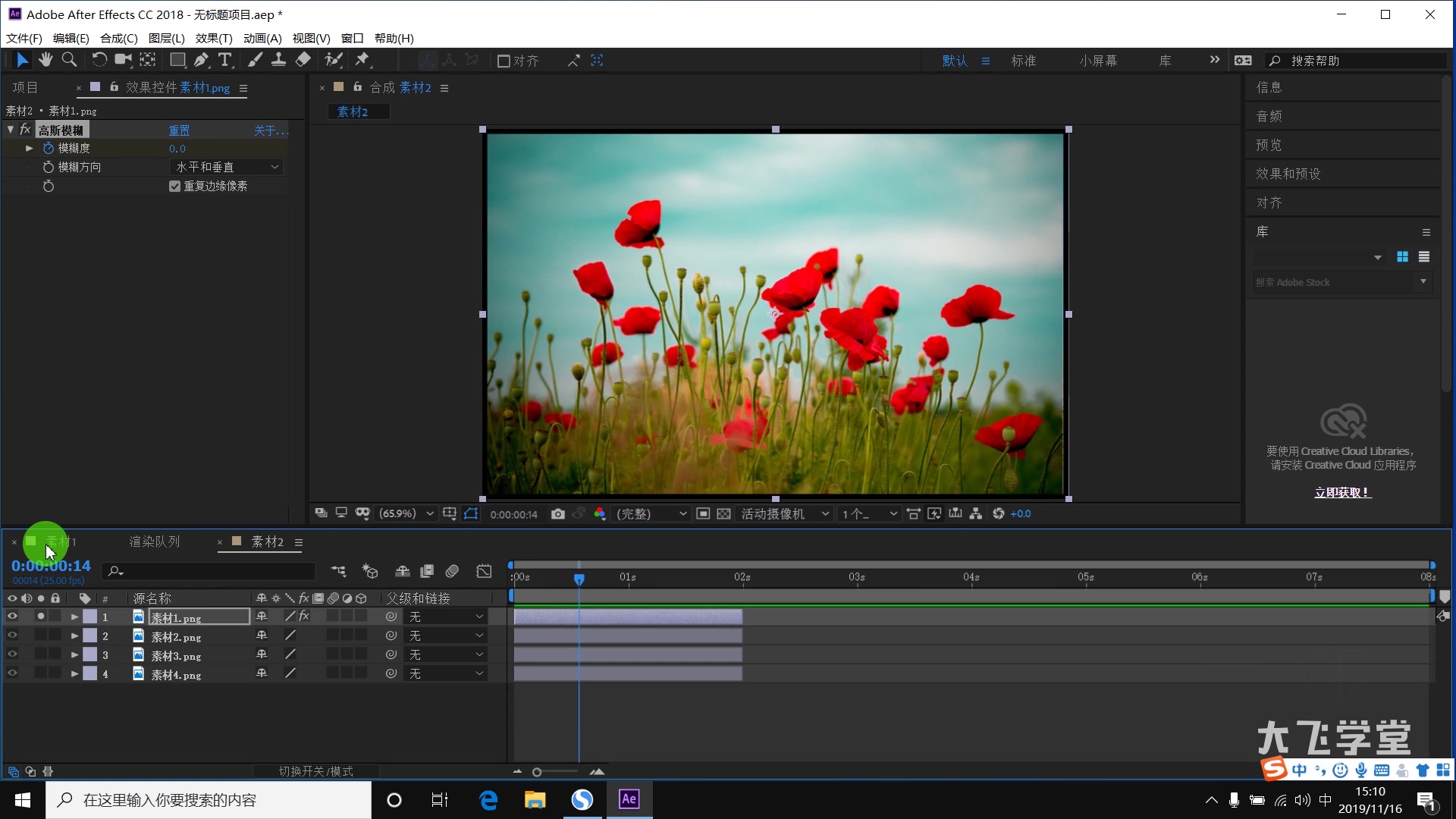Collapse the 高斯模糊 effect group
Image resolution: width=1456 pixels, height=819 pixels.
[x=11, y=130]
